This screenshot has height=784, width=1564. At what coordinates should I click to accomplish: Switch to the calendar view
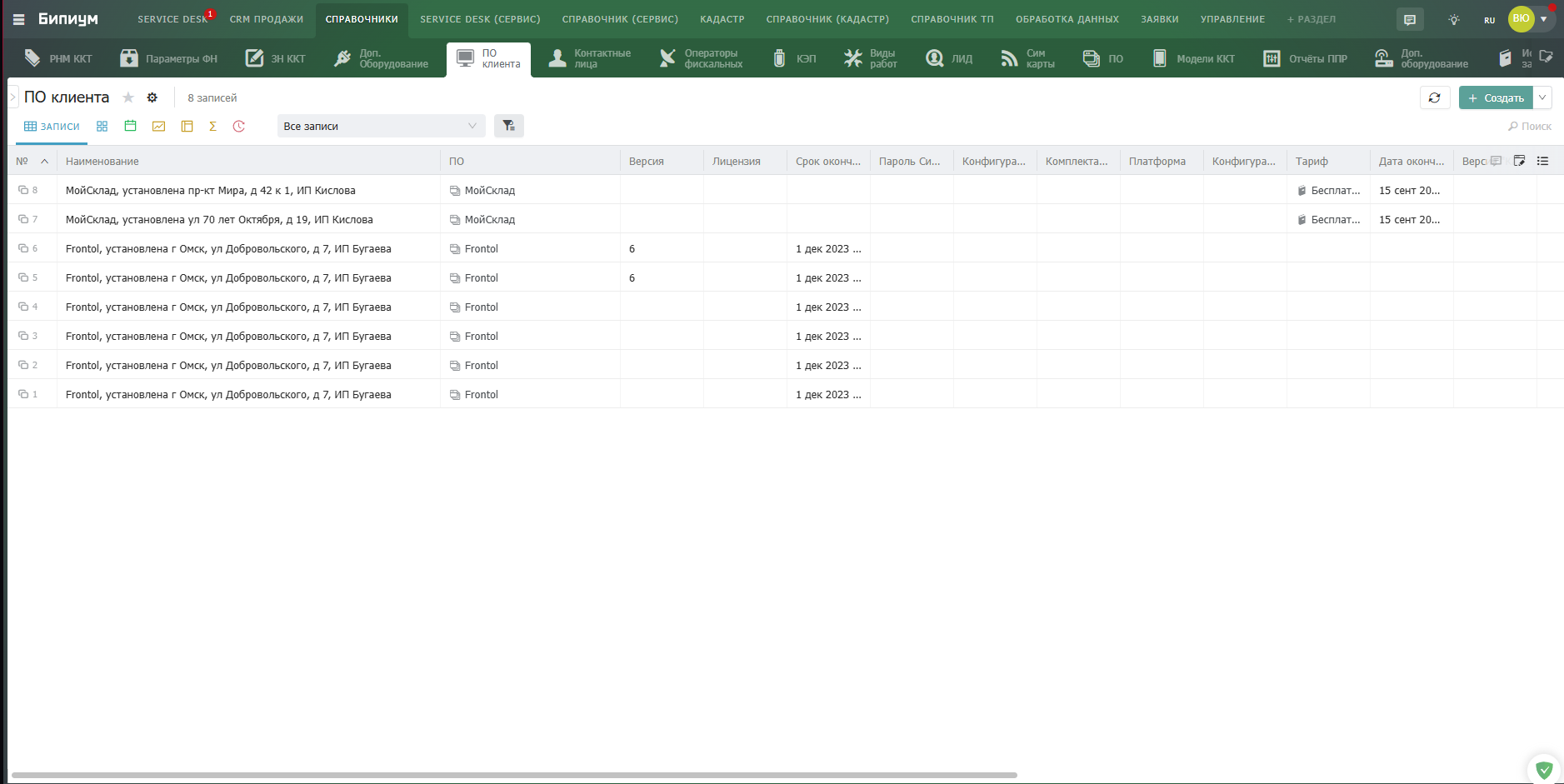pyautogui.click(x=130, y=127)
